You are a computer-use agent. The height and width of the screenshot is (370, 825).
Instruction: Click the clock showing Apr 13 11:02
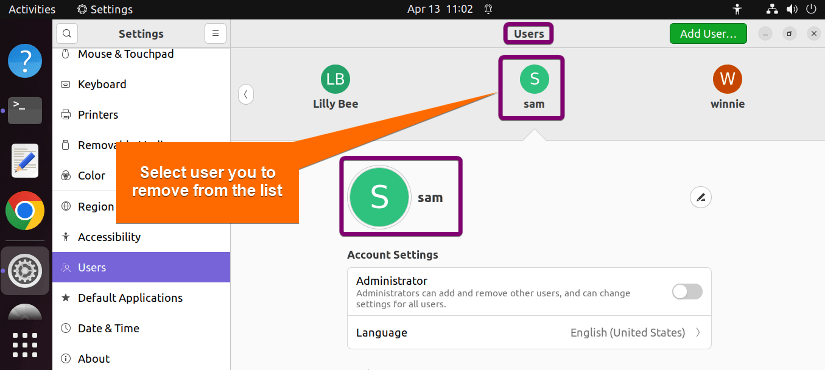click(440, 9)
